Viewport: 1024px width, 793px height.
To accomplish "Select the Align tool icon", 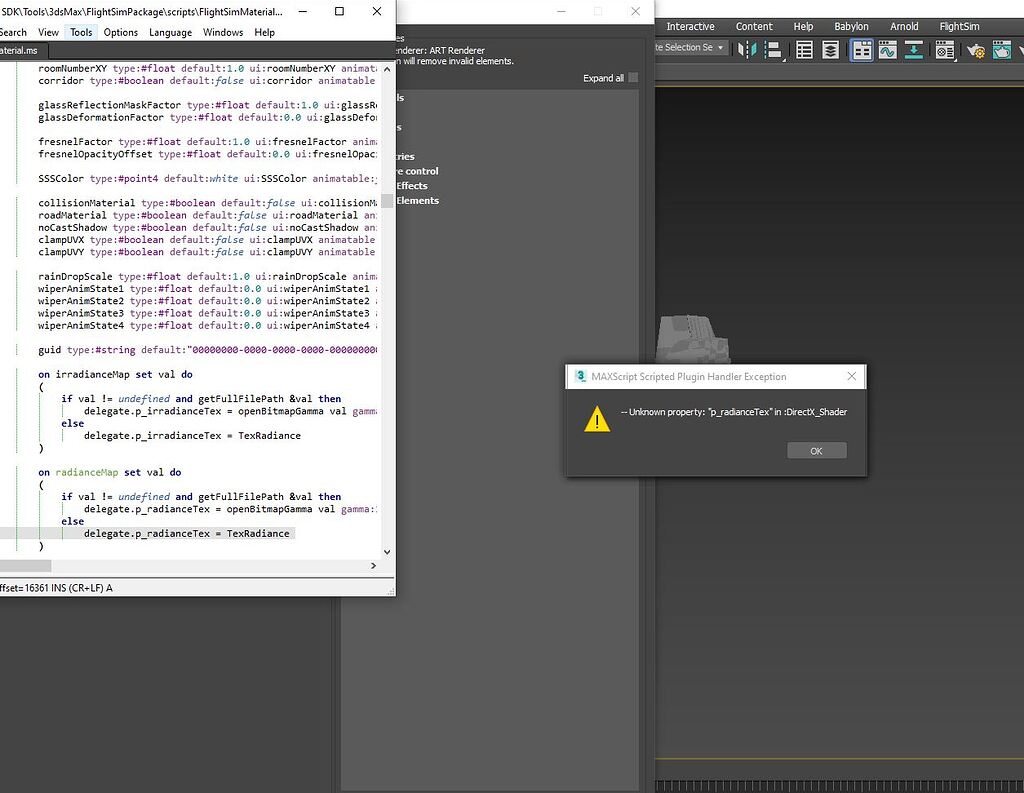I will pyautogui.click(x=770, y=50).
